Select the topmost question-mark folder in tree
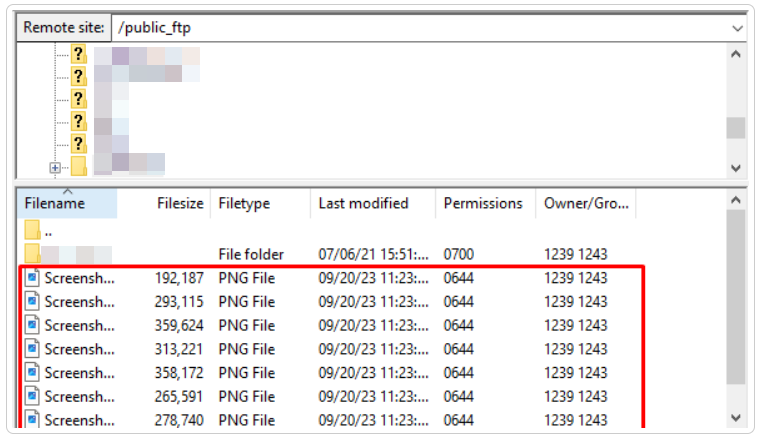 [x=78, y=55]
